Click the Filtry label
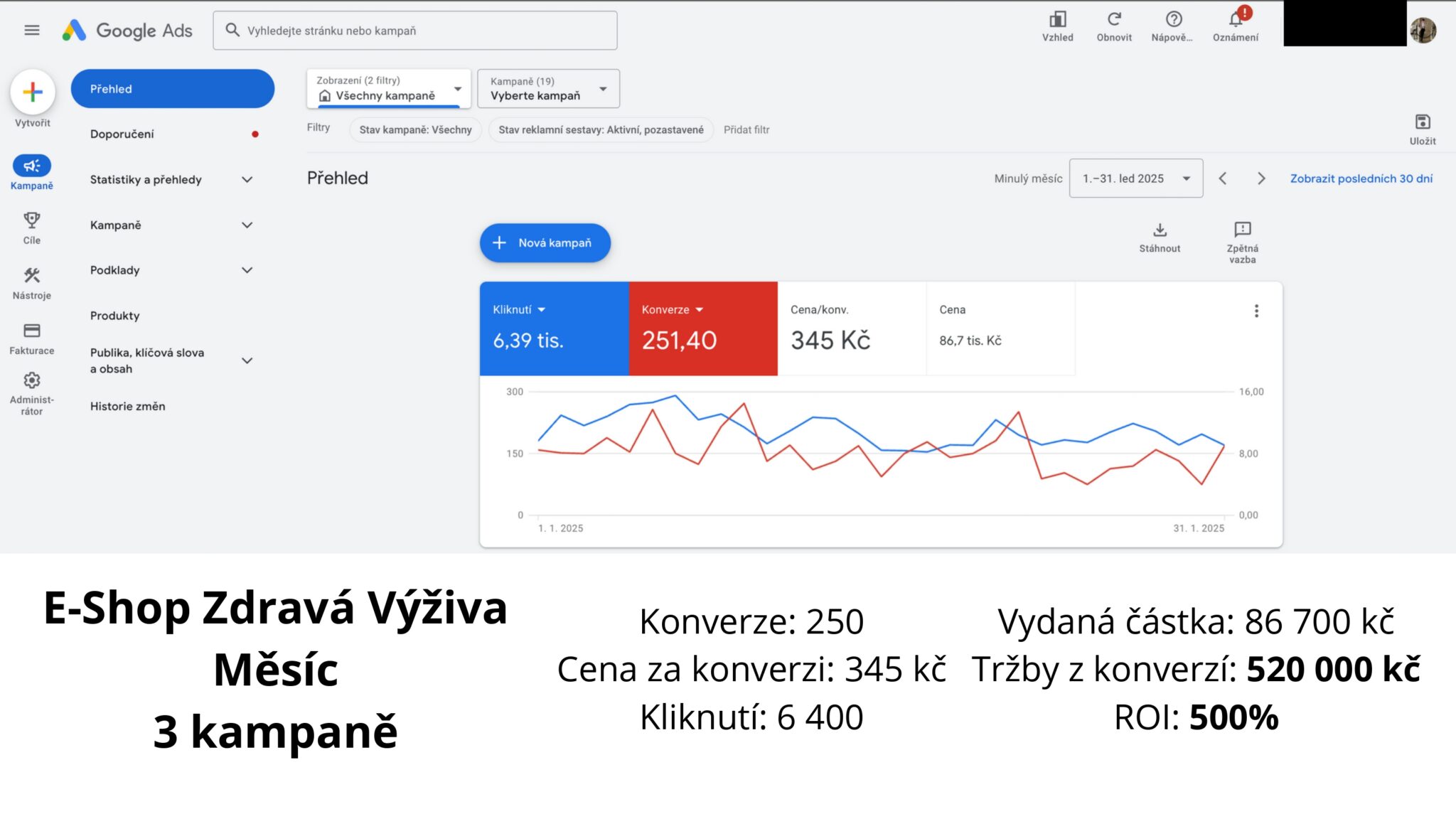 pyautogui.click(x=318, y=127)
